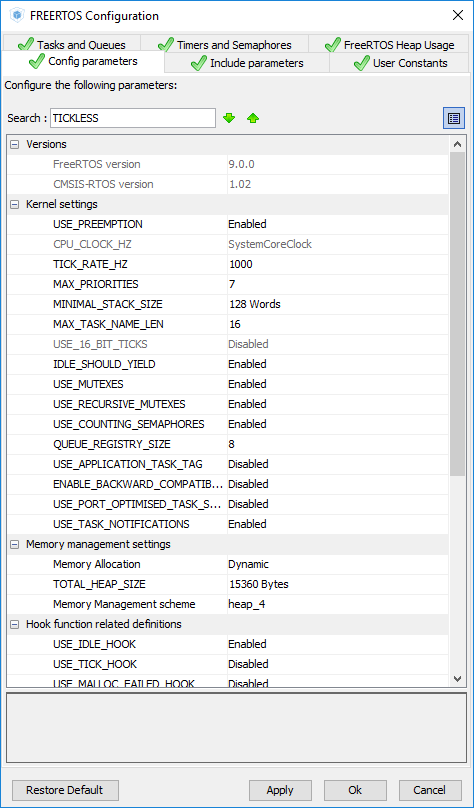Apply the configuration changes
This screenshot has height=808, width=474.
pos(280,790)
